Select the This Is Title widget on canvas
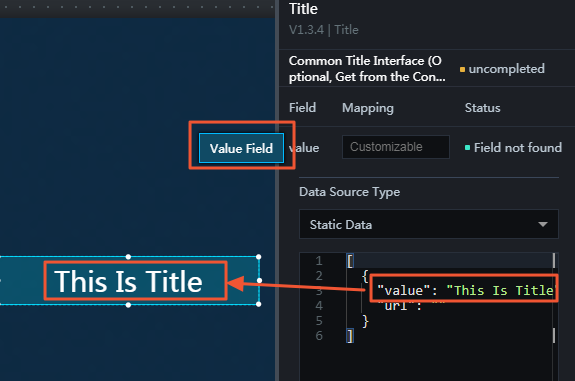The width and height of the screenshot is (575, 381). coord(128,281)
